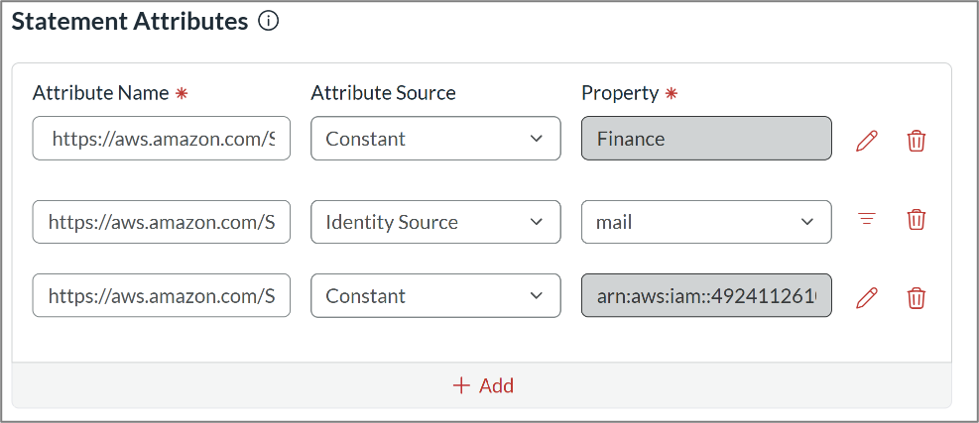979x423 pixels.
Task: Expand the Identity Source dropdown
Action: [x=436, y=222]
